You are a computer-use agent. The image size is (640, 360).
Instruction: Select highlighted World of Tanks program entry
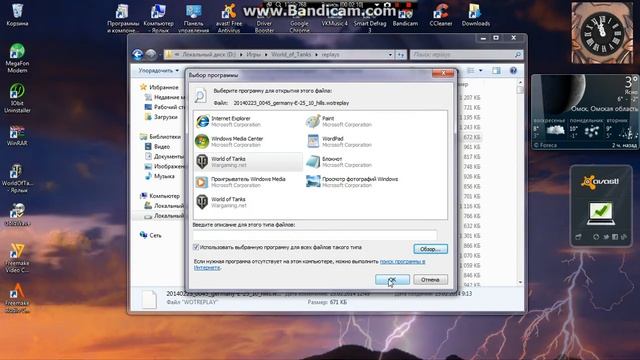coord(248,162)
